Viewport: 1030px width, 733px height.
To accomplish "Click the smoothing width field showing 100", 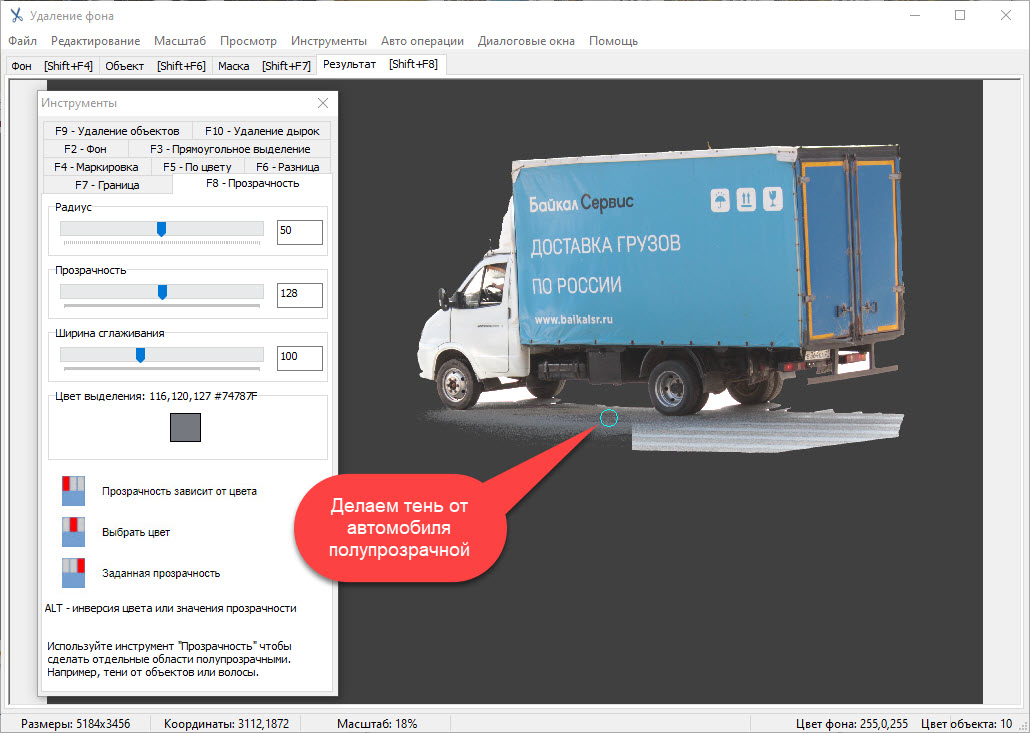I will pos(300,358).
